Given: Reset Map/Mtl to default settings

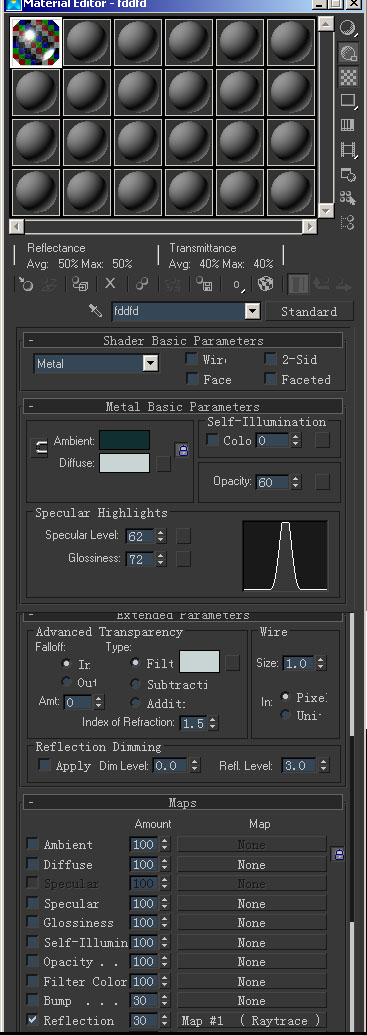Looking at the screenshot, I should 110,284.
